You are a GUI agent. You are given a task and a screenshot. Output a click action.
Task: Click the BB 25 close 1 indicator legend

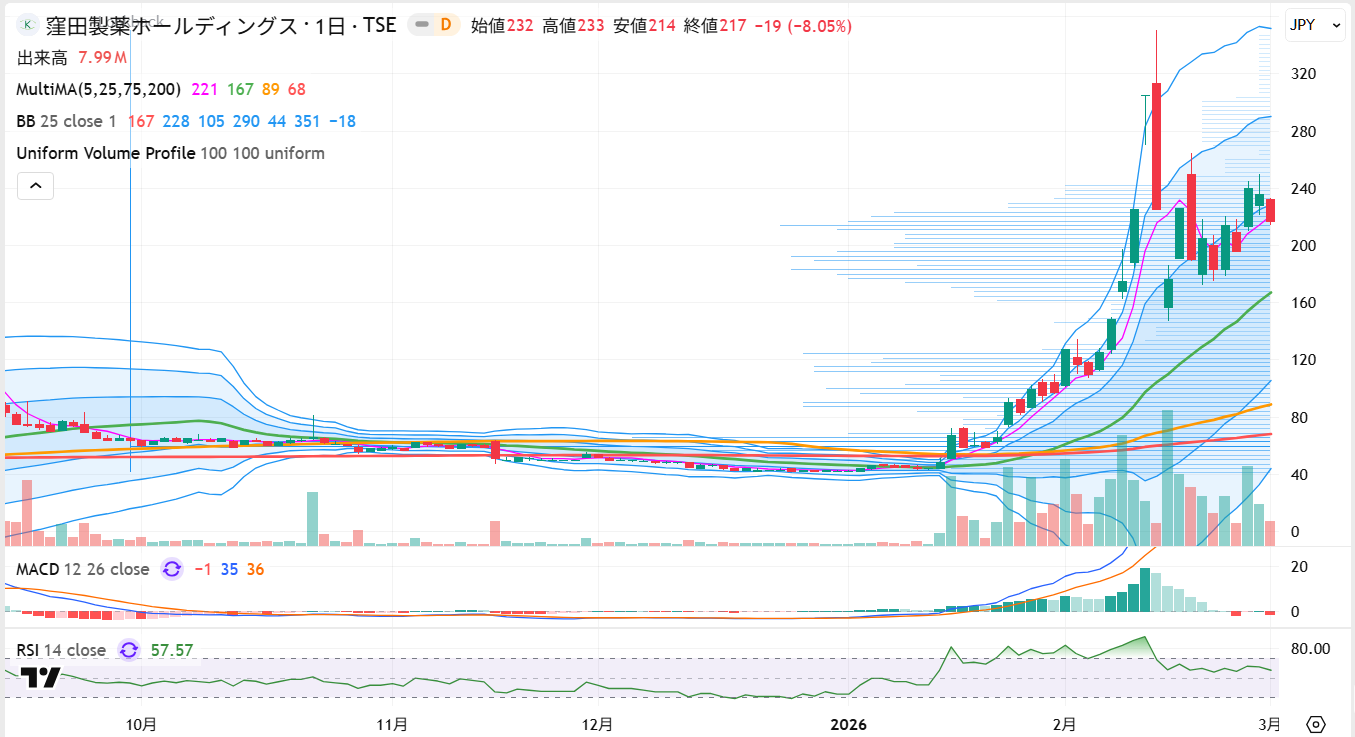(66, 121)
